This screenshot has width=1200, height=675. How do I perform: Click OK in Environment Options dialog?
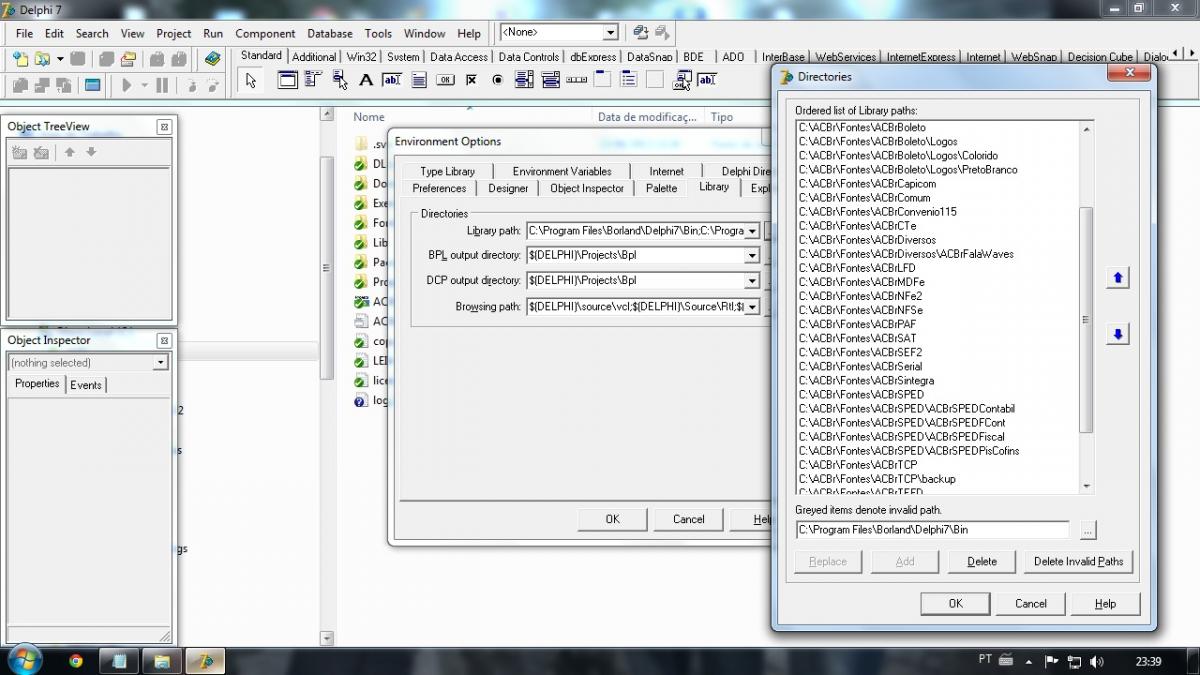[612, 519]
